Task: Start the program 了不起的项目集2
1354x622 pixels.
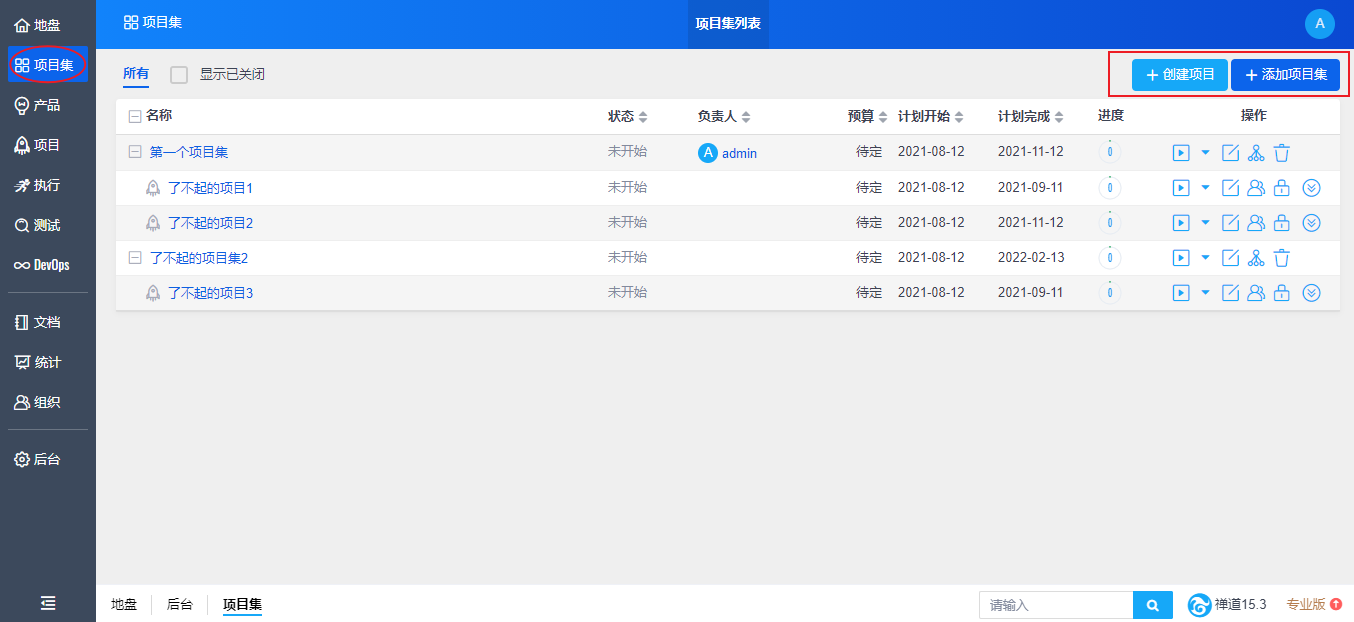Action: pyautogui.click(x=1181, y=258)
